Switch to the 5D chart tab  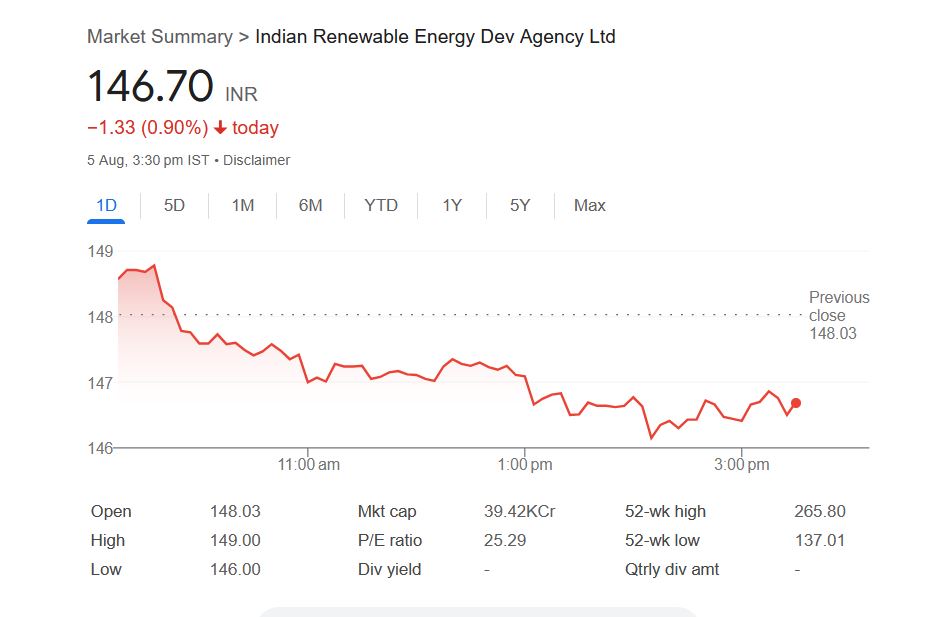pos(174,205)
